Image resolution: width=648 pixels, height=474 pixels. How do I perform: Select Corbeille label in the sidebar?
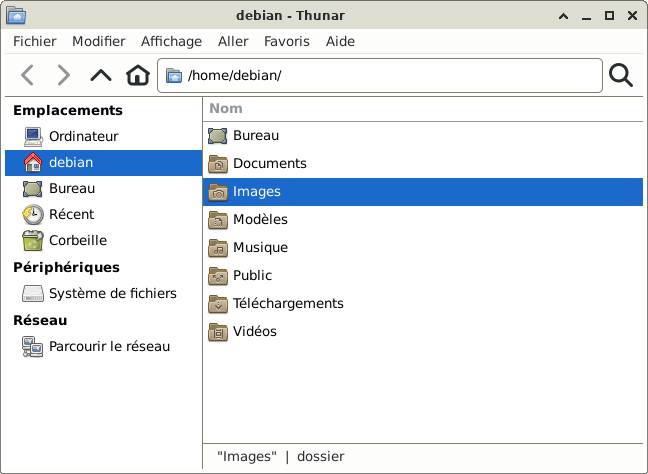[78, 241]
